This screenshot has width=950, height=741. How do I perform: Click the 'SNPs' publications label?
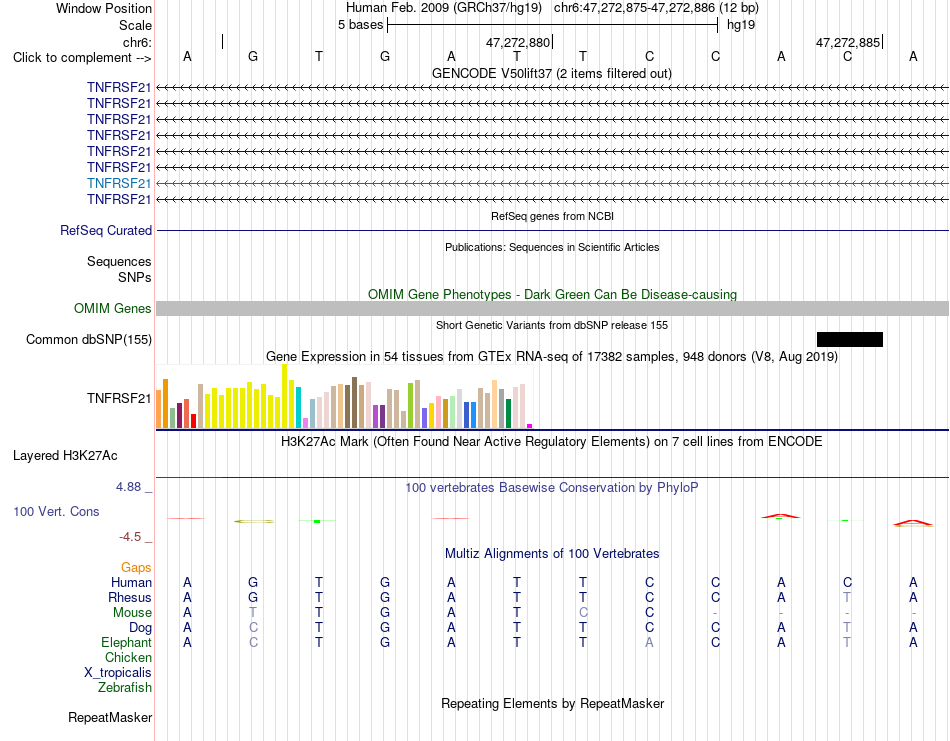pyautogui.click(x=135, y=277)
